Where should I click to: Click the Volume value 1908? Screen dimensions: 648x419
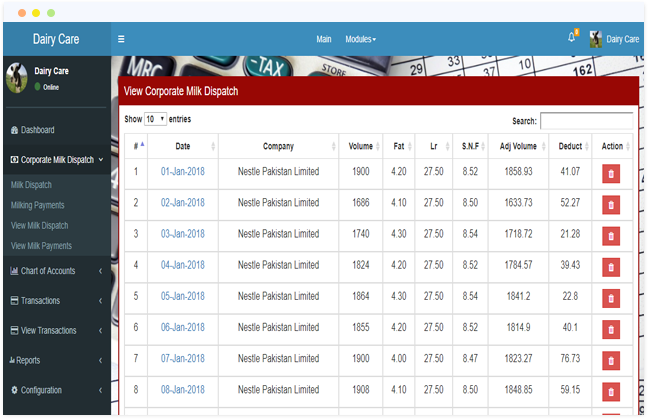[361, 390]
